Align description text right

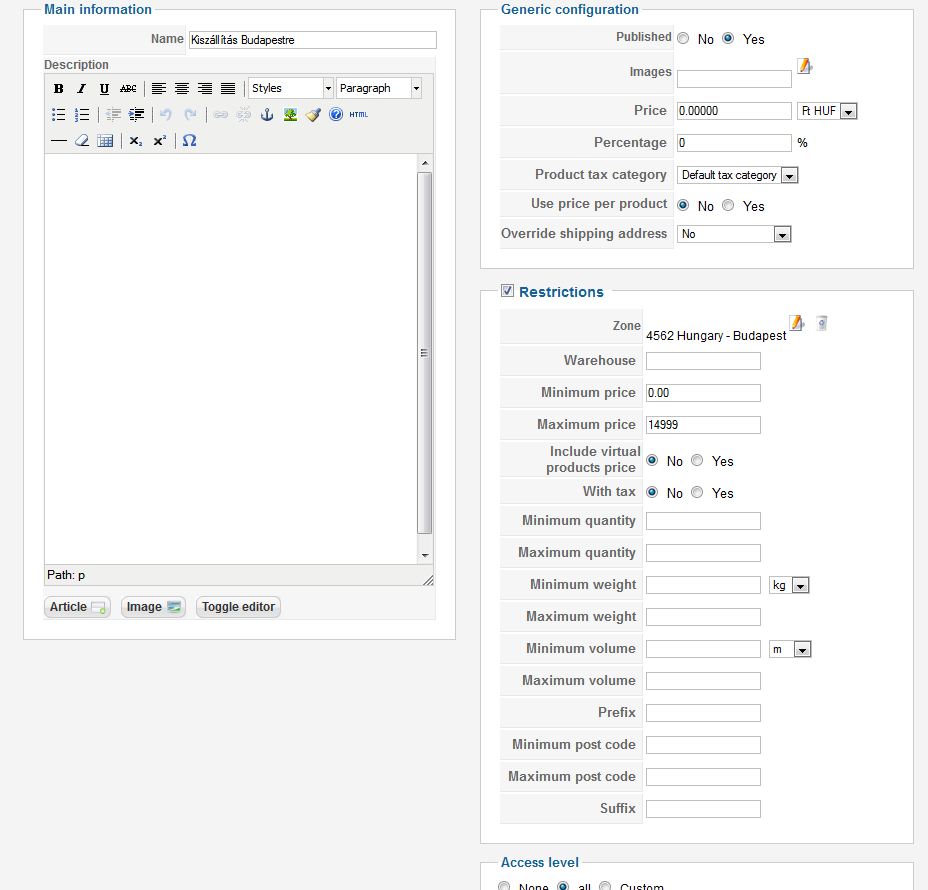[205, 89]
